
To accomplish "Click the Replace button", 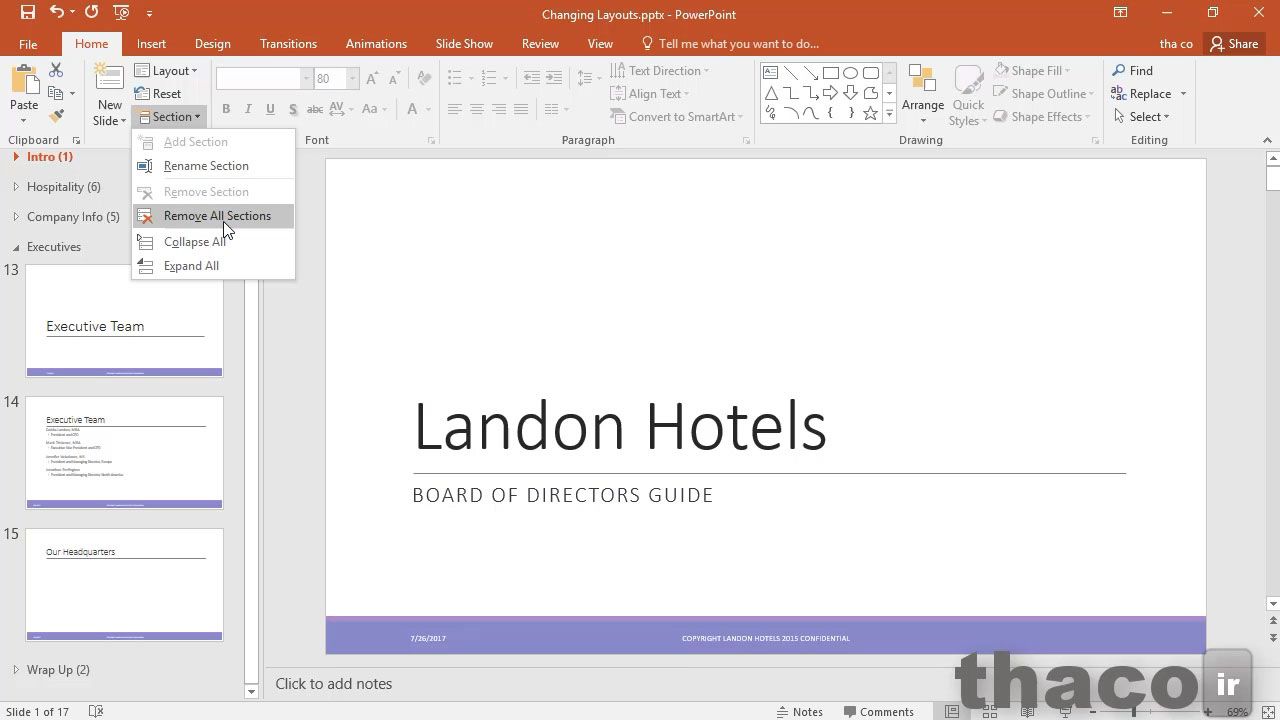I will coord(1140,94).
